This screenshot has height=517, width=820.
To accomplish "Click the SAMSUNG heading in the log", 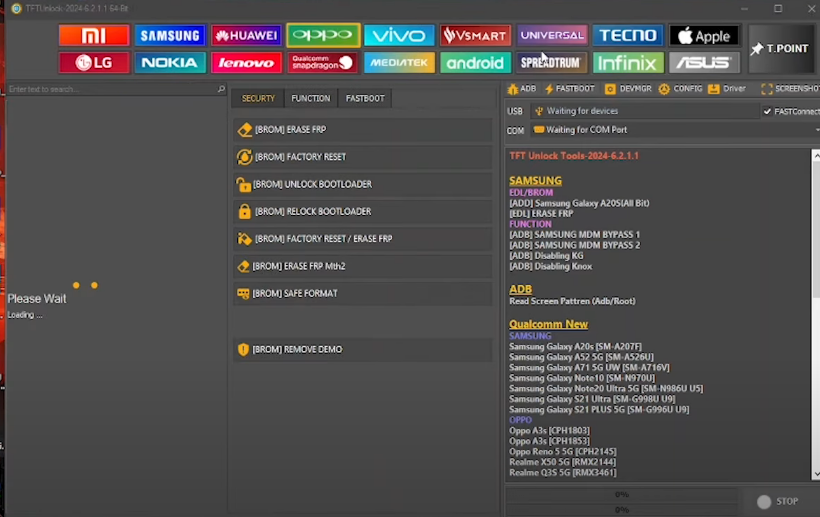I will 536,180.
